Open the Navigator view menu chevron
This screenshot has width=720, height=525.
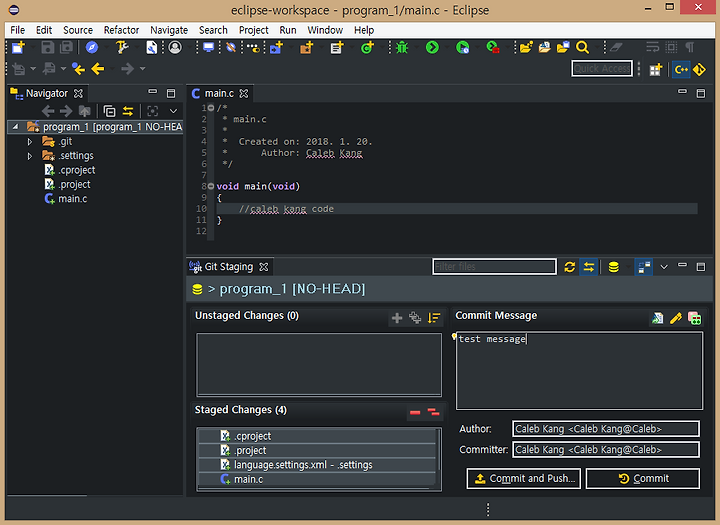(173, 111)
